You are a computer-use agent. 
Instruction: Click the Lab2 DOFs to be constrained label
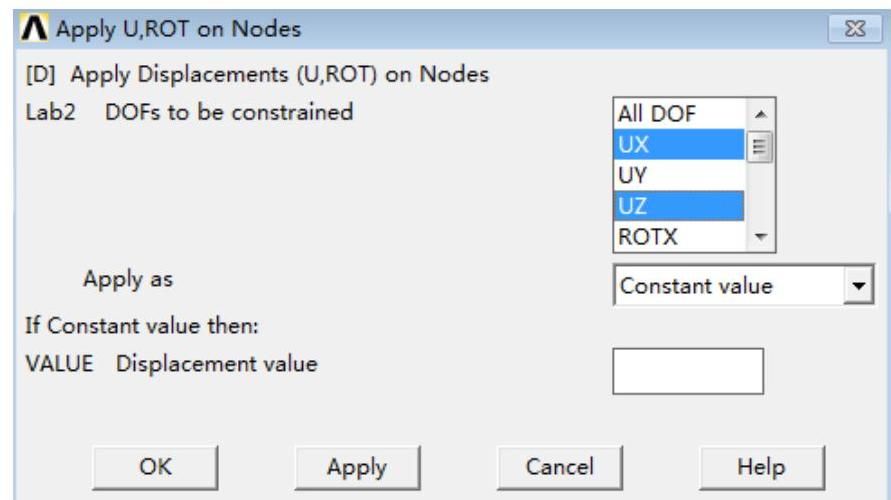coord(189,112)
